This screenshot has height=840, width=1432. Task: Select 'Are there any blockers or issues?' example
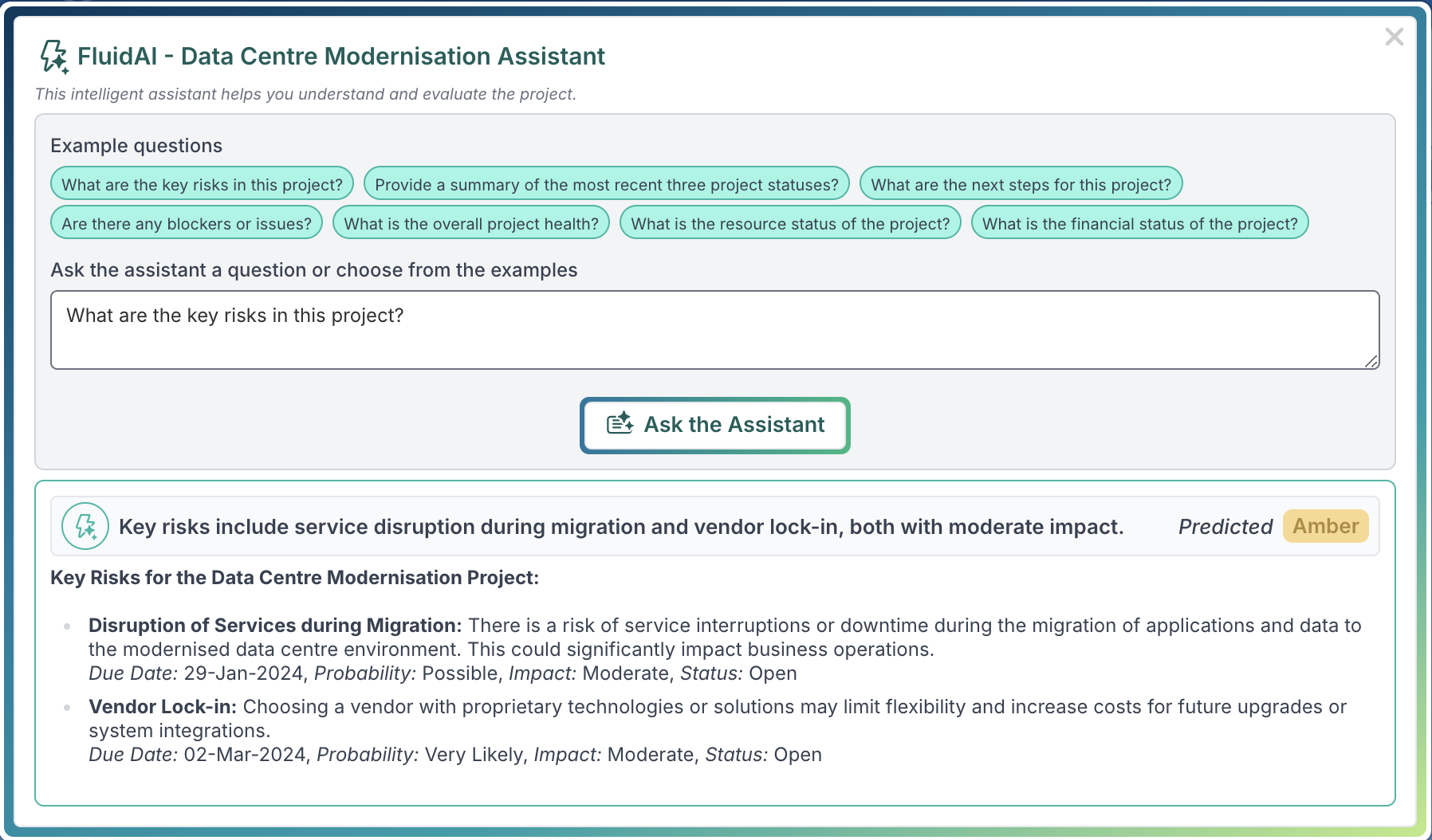pyautogui.click(x=187, y=223)
